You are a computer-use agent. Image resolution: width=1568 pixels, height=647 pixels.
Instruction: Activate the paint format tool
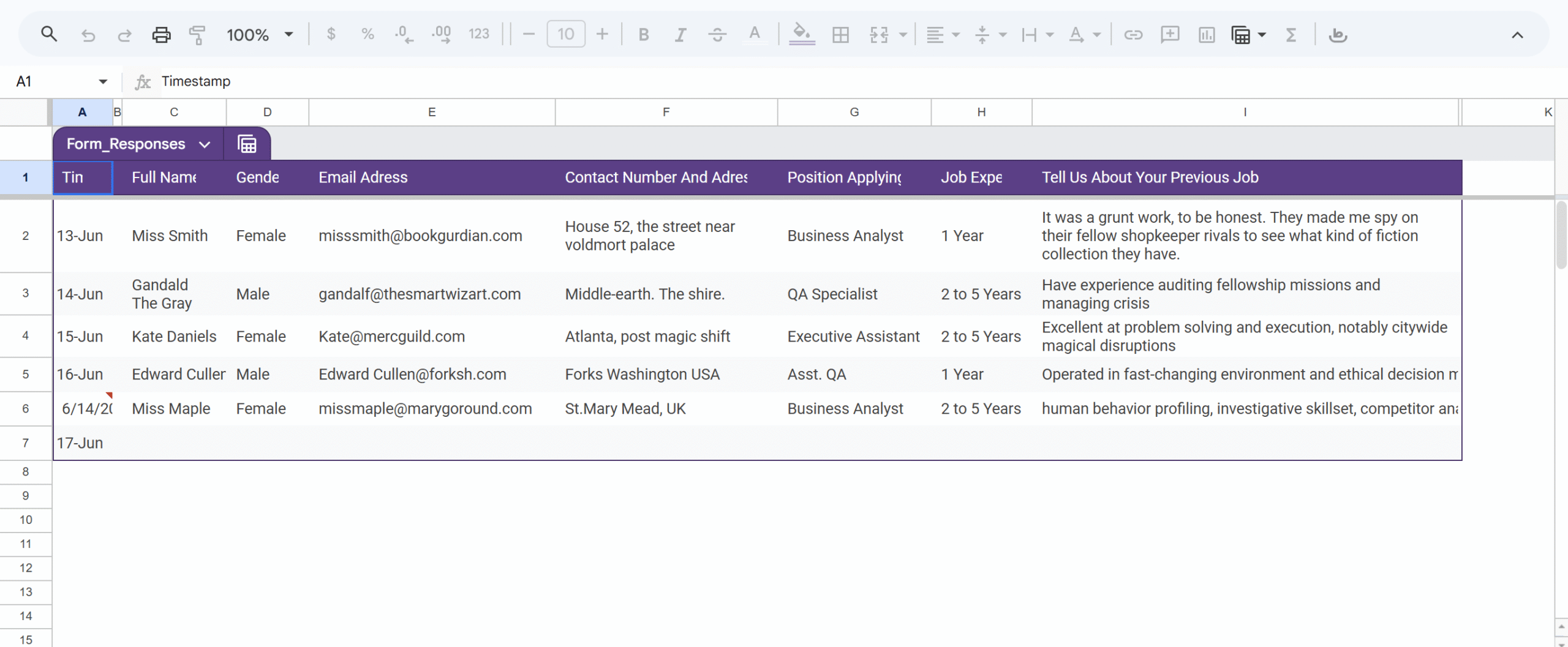coord(197,35)
